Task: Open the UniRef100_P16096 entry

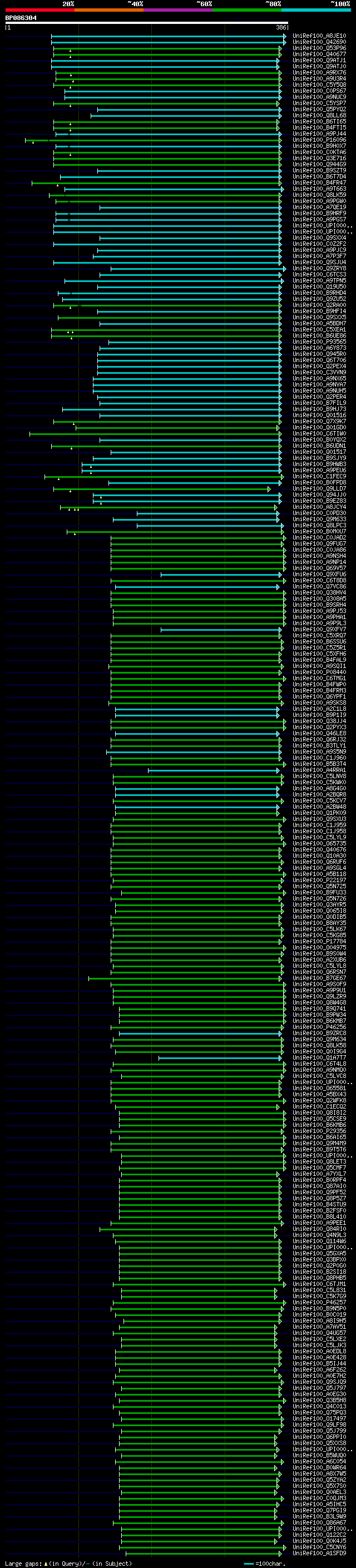Action: (x=319, y=140)
